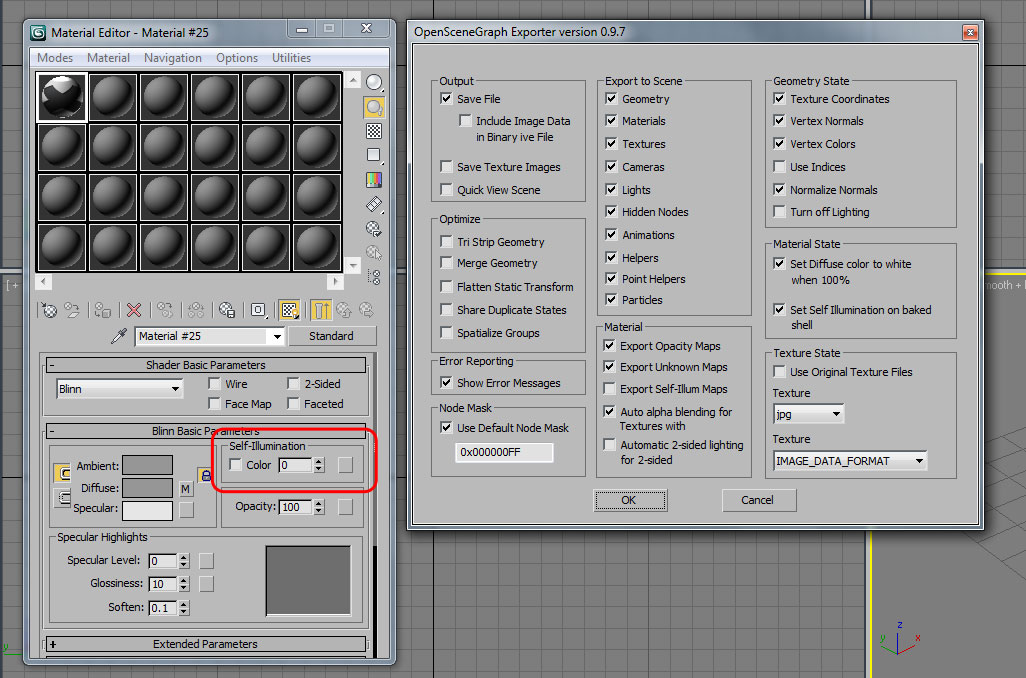Viewport: 1026px width, 678px height.
Task: Open the Material/Map Navigator icon
Action: click(374, 277)
